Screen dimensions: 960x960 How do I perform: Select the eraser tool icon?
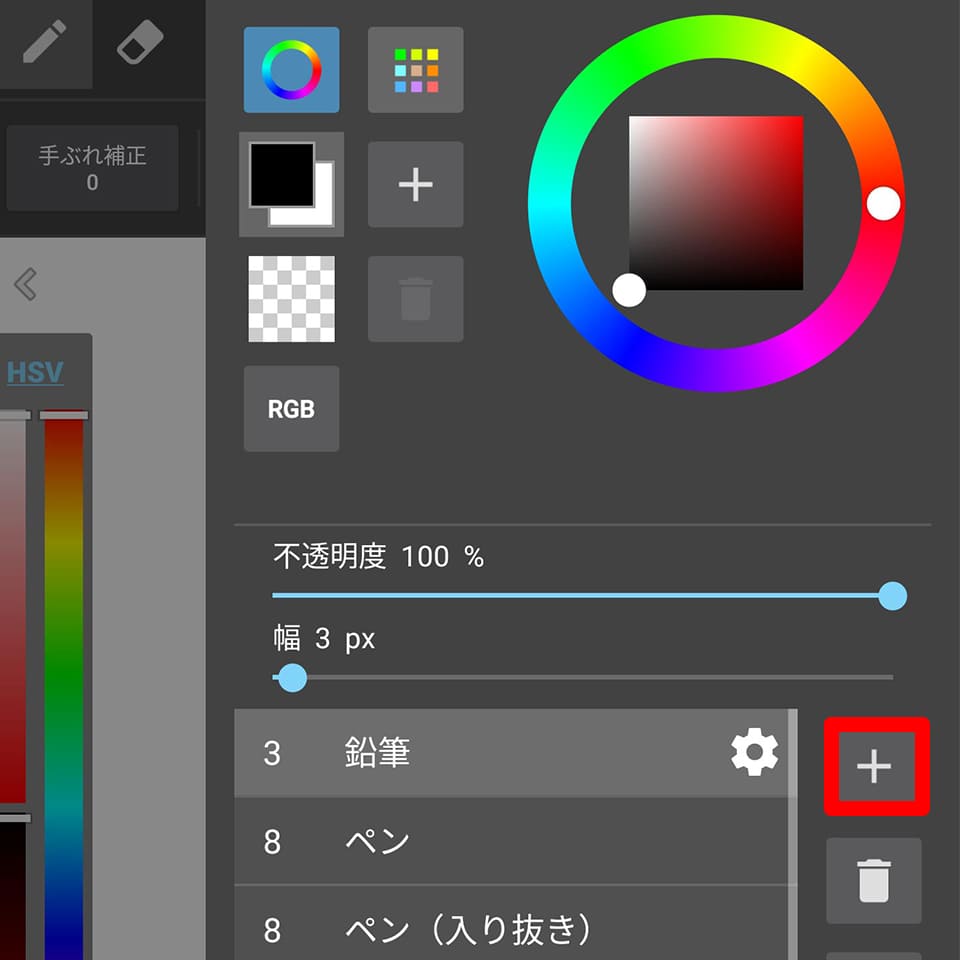pyautogui.click(x=140, y=42)
